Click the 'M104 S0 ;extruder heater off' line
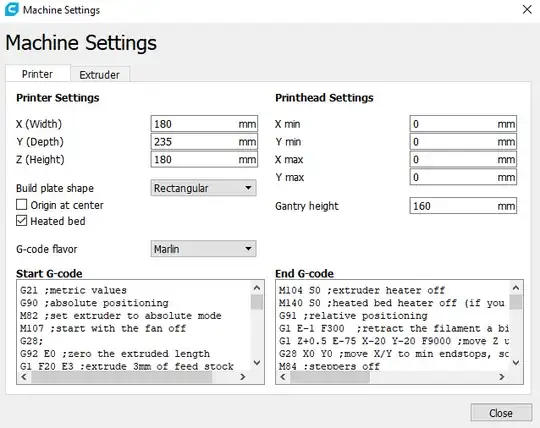540x428 pixels. pyautogui.click(x=362, y=290)
